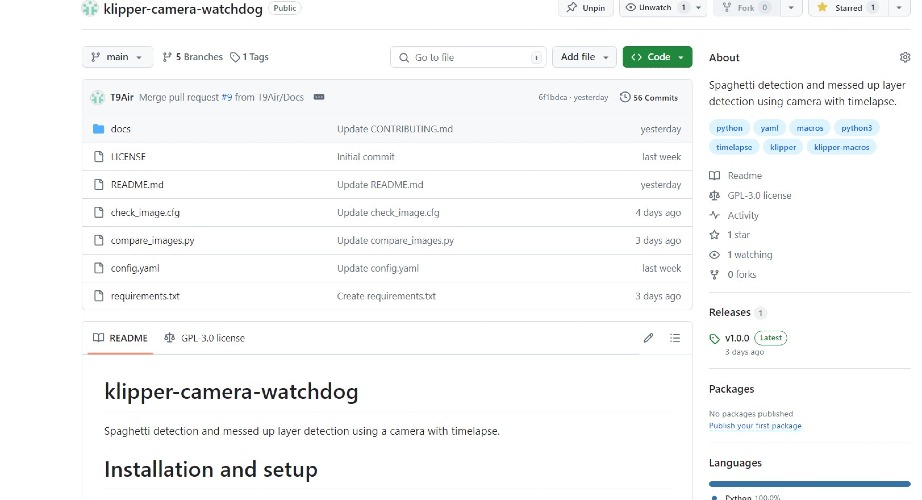Click the Unwatch button
Image resolution: width=922 pixels, height=500 pixels.
click(x=655, y=8)
